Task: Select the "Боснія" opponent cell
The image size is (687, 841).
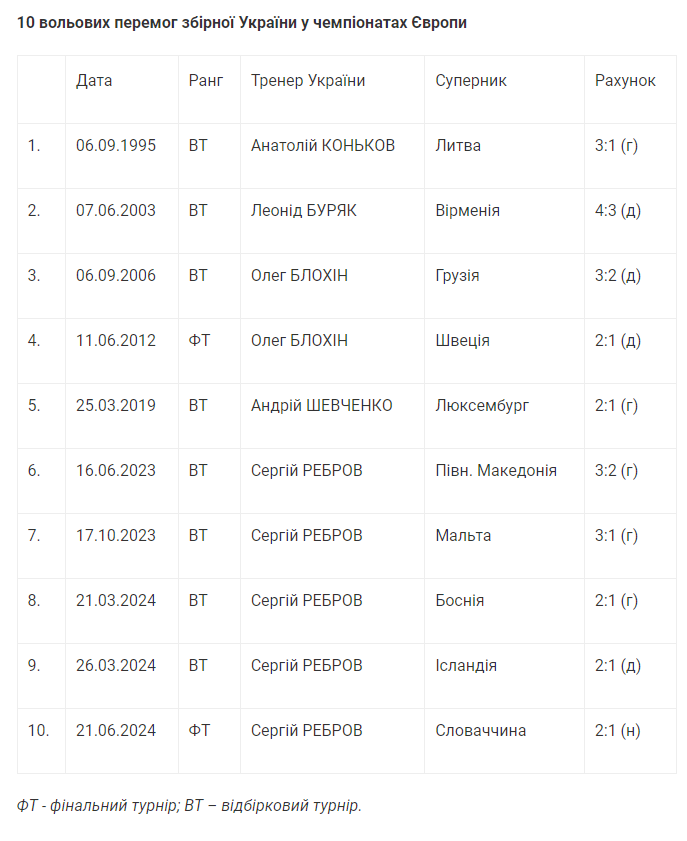Action: click(460, 601)
